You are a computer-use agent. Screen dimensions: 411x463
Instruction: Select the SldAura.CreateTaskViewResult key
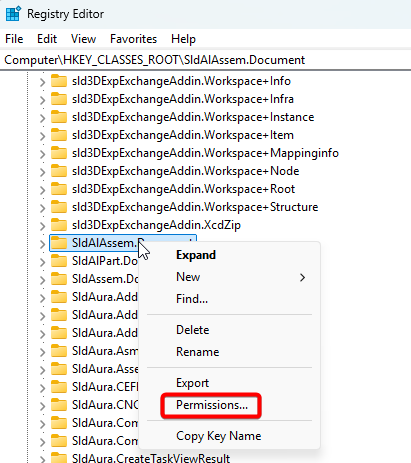coord(151,458)
